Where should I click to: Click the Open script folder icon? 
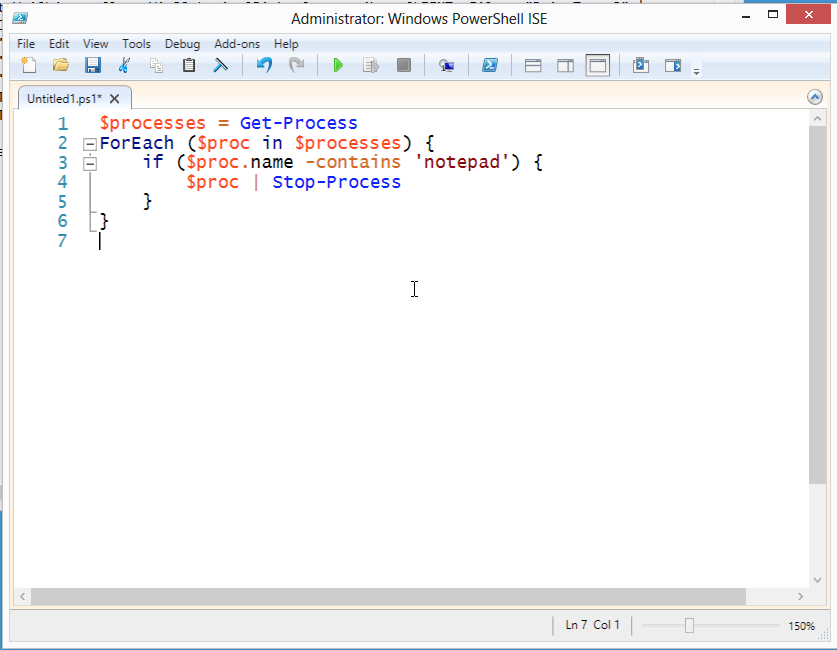61,66
